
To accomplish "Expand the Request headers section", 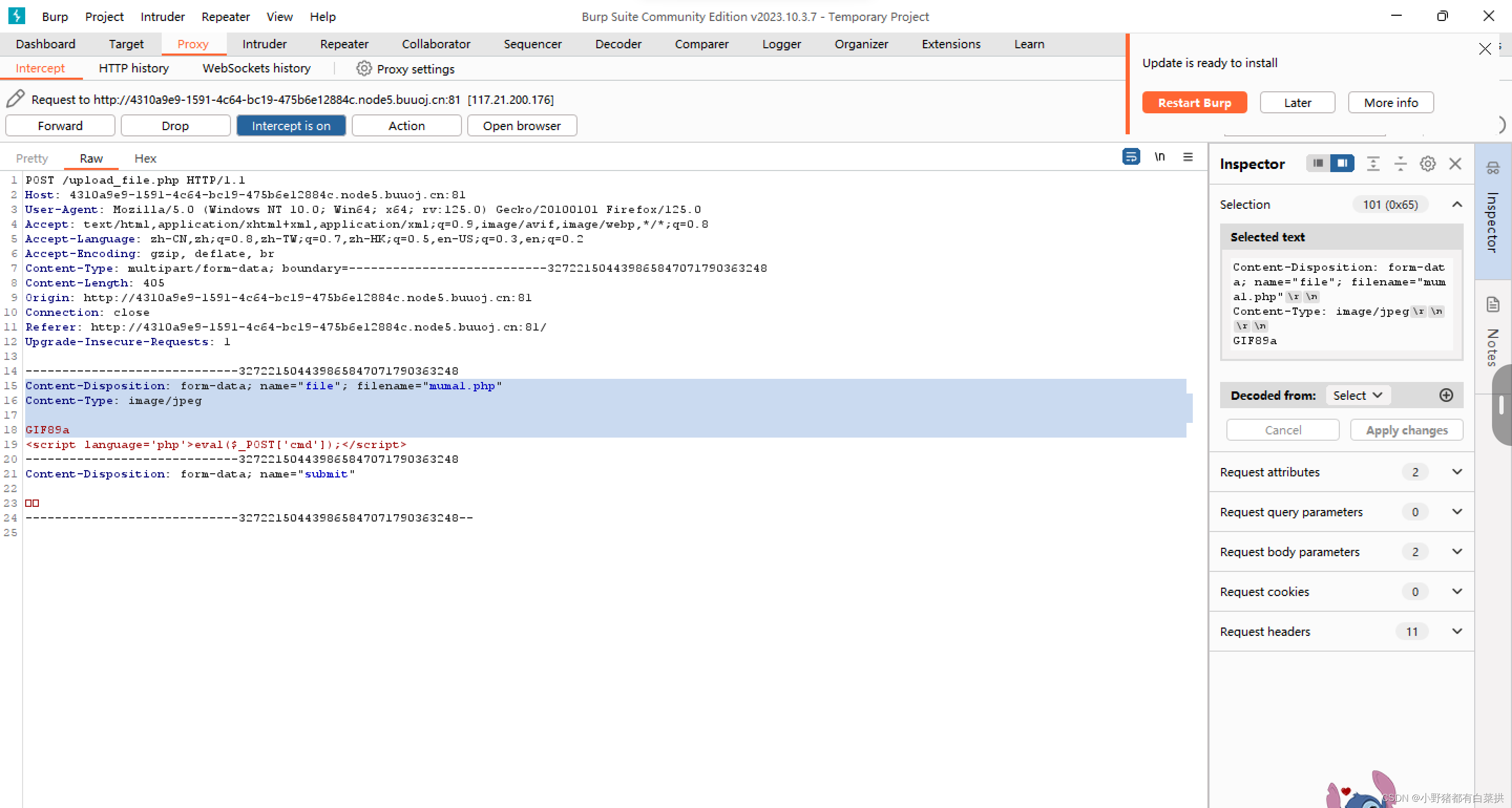I will (x=1456, y=631).
